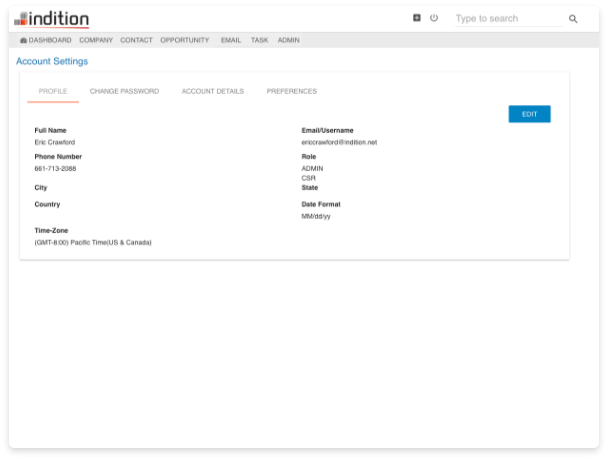Viewport: 608px width, 460px height.
Task: Click the phone number 661-713-2088
Action: point(55,169)
